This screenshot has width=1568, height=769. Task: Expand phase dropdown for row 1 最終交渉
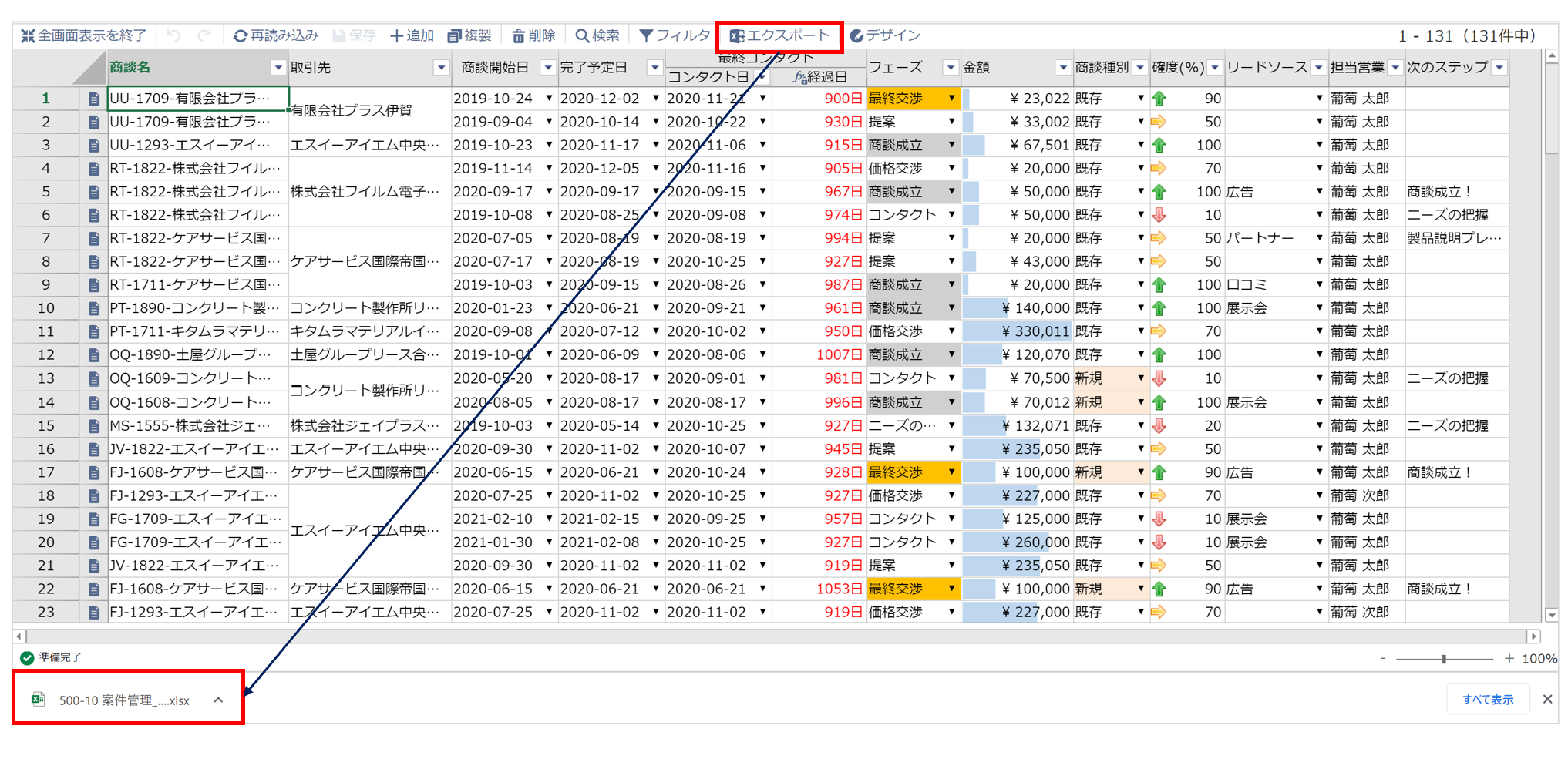(x=951, y=99)
